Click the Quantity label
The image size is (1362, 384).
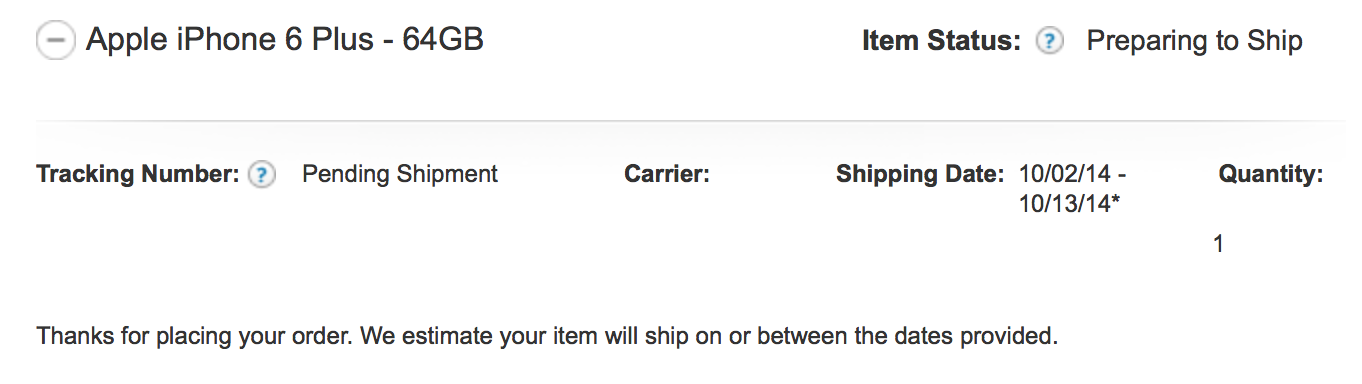point(1271,174)
